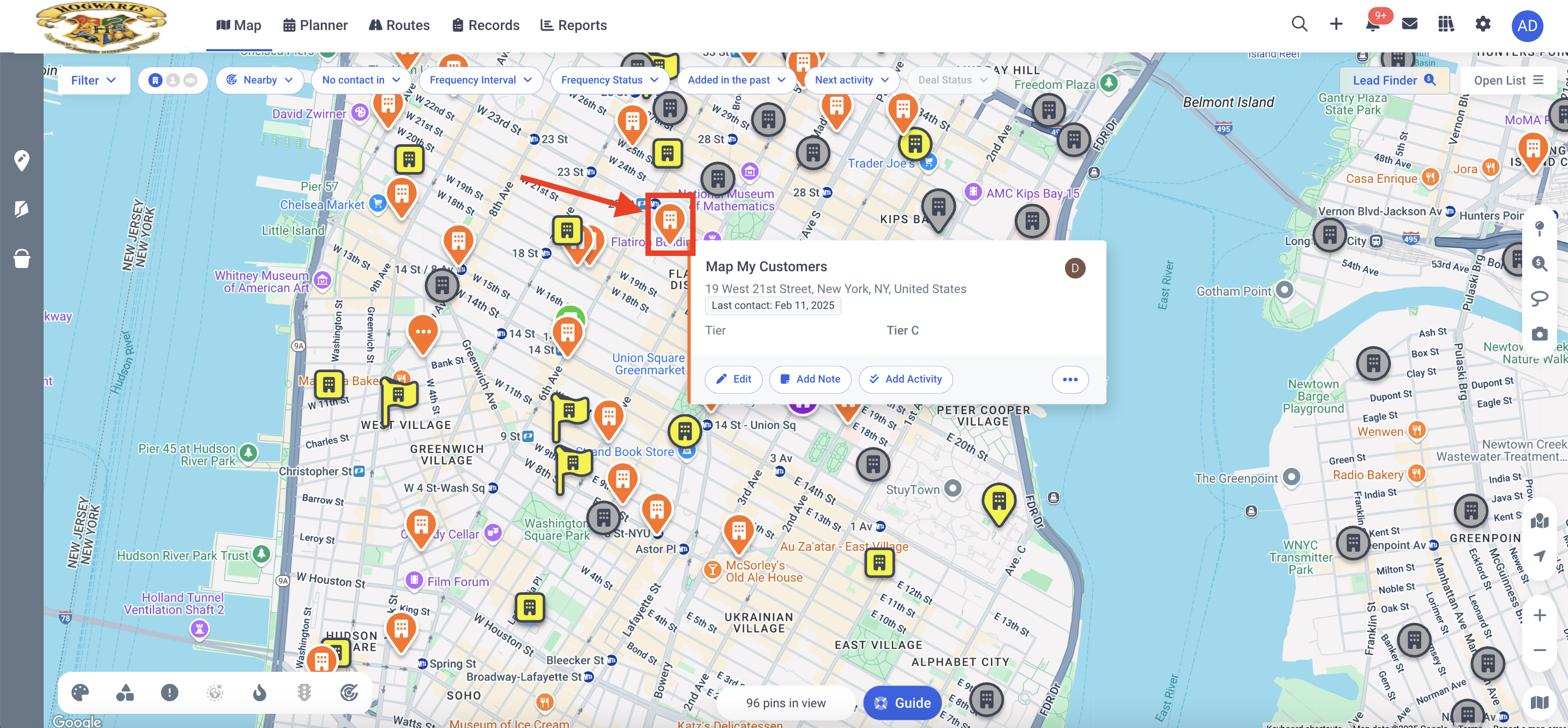Click the 96 pins in view label
Screen dimensions: 1568x728
point(785,703)
